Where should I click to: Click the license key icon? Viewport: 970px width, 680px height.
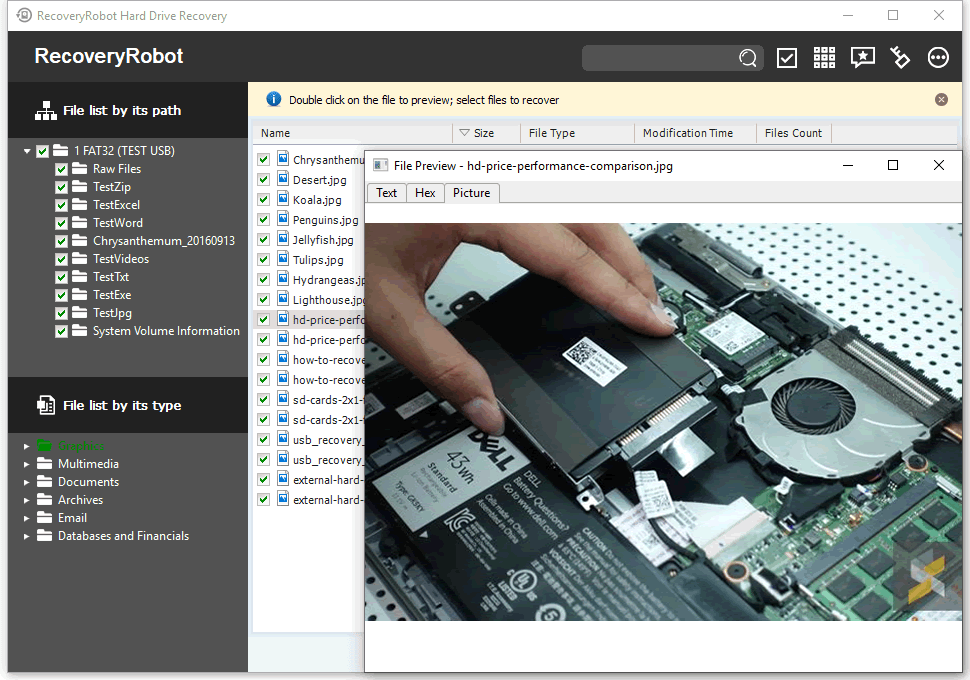pos(900,58)
